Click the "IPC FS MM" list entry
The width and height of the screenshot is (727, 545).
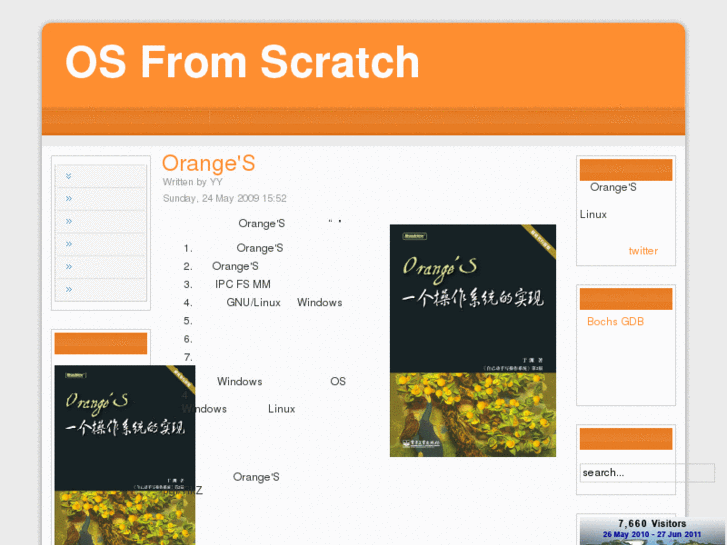pyautogui.click(x=242, y=284)
